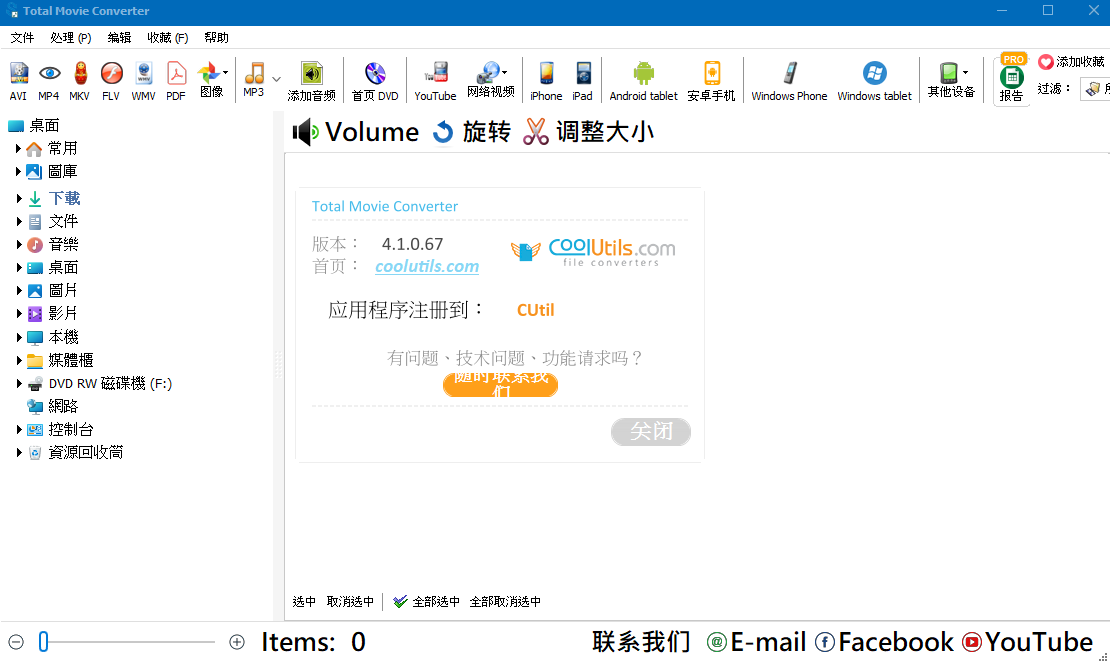The image size is (1110, 664).
Task: Open 其他设备 other devices icon
Action: point(951,79)
